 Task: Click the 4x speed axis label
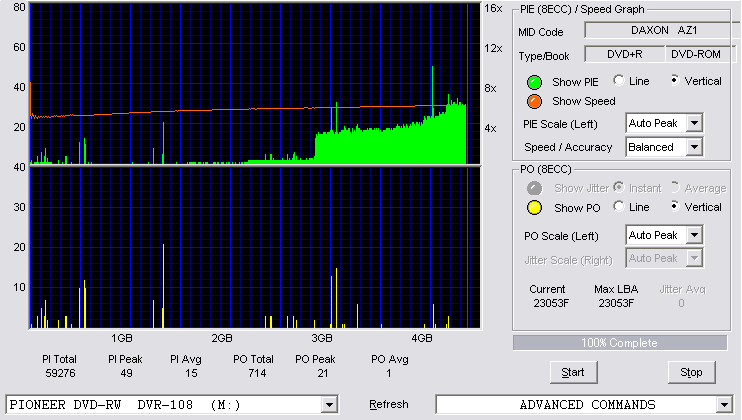(490, 128)
